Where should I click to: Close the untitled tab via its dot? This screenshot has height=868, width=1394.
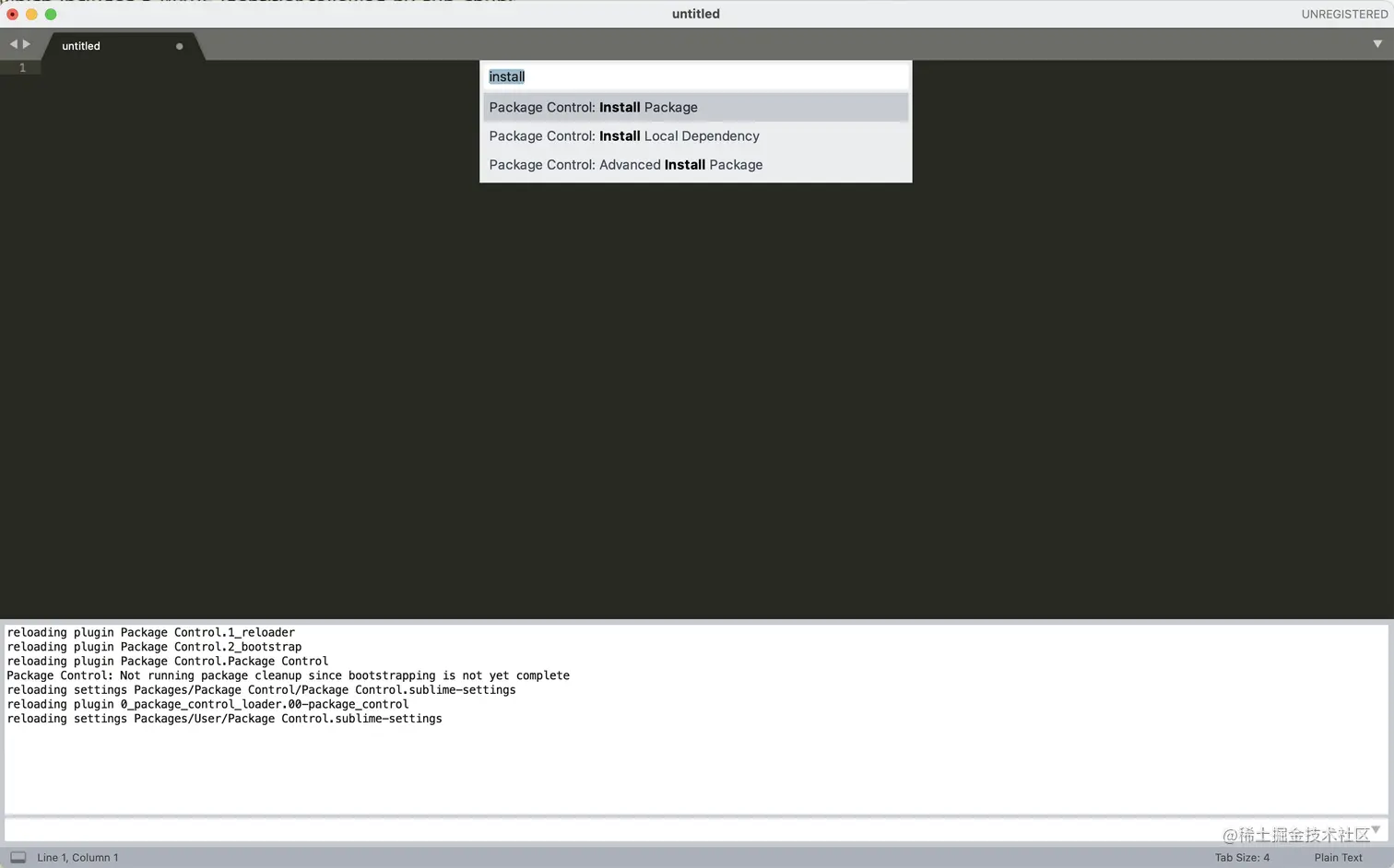point(179,46)
